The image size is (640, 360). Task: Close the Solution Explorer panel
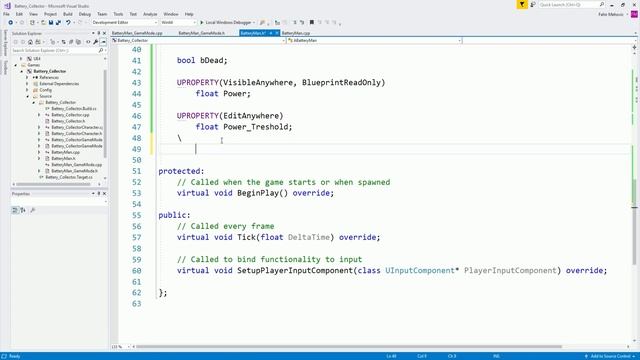[104, 33]
